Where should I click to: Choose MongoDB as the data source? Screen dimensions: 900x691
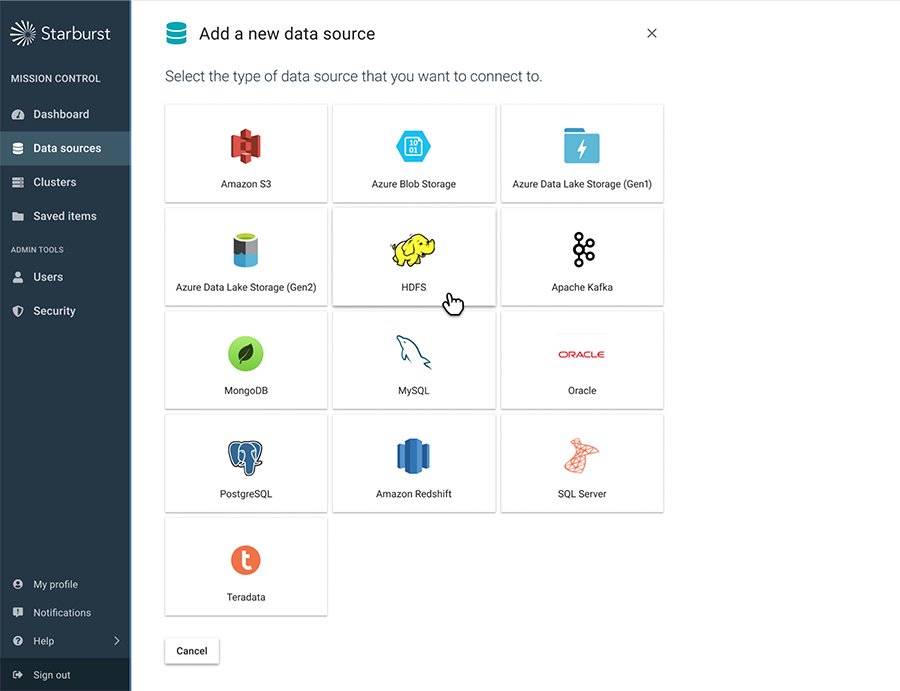(x=245, y=360)
